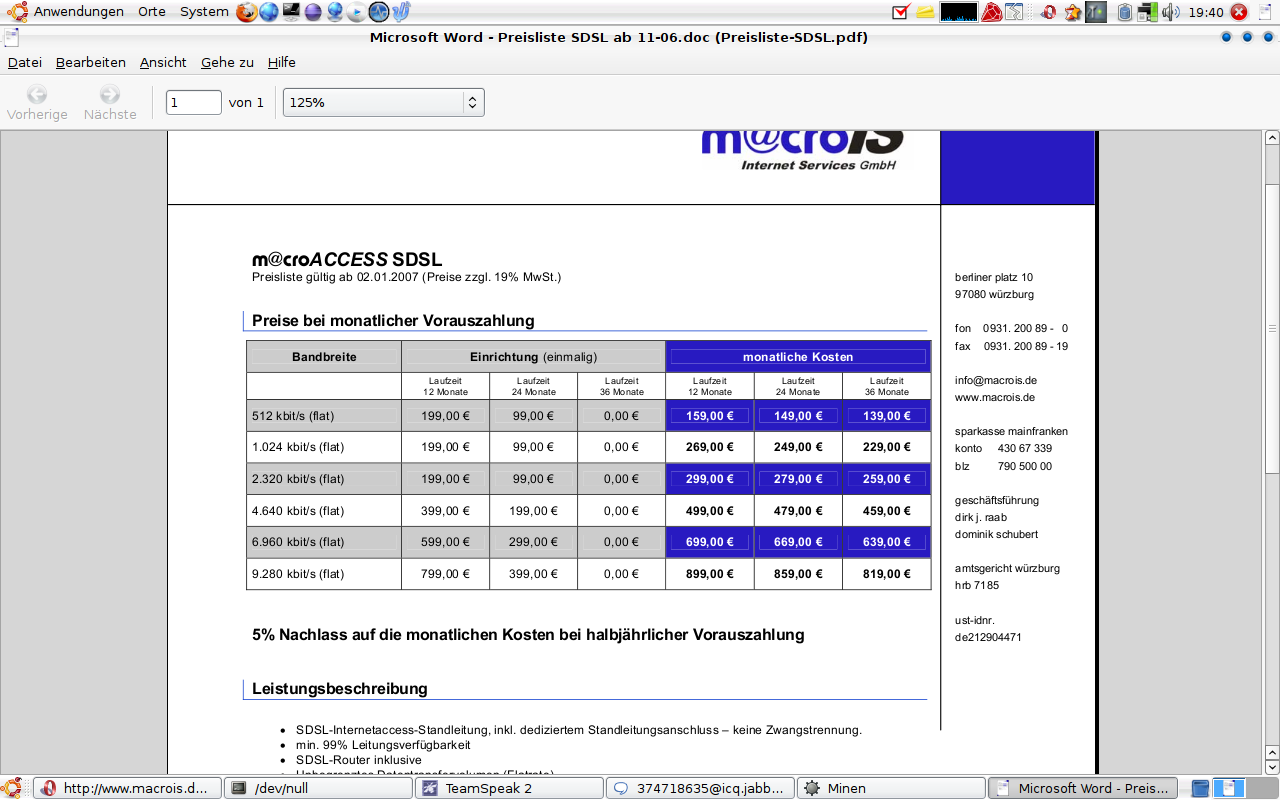Click the info@macrois.de text
Screen dimensions: 1280x800
click(996, 380)
